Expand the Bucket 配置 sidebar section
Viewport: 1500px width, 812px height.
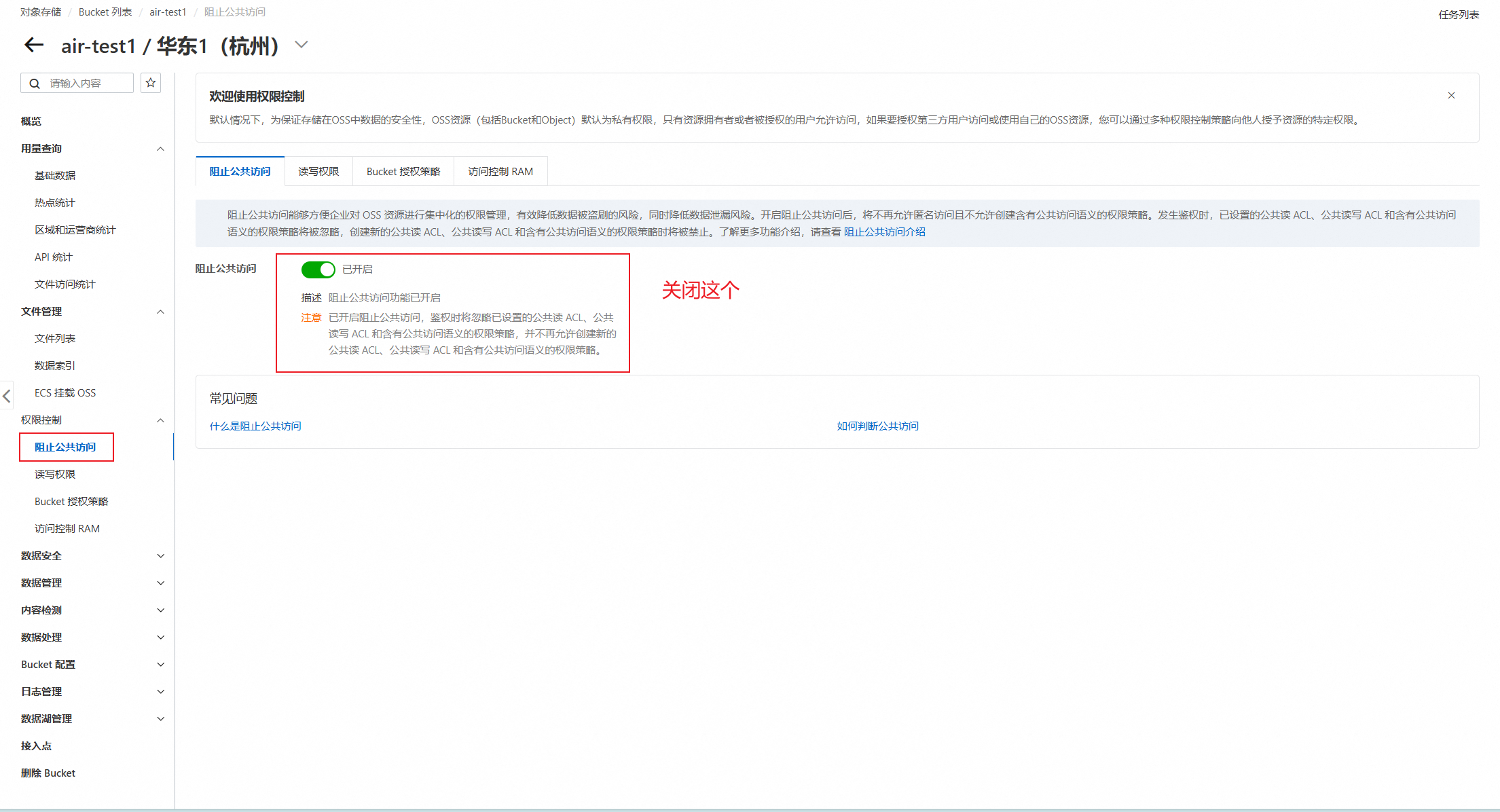click(160, 665)
